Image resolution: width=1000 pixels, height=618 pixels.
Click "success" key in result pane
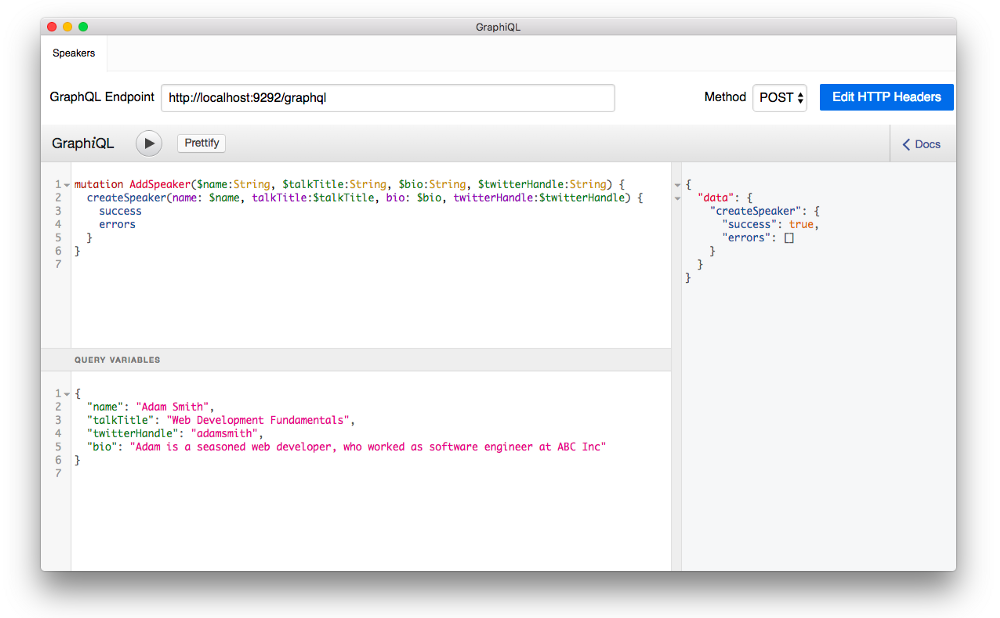749,224
